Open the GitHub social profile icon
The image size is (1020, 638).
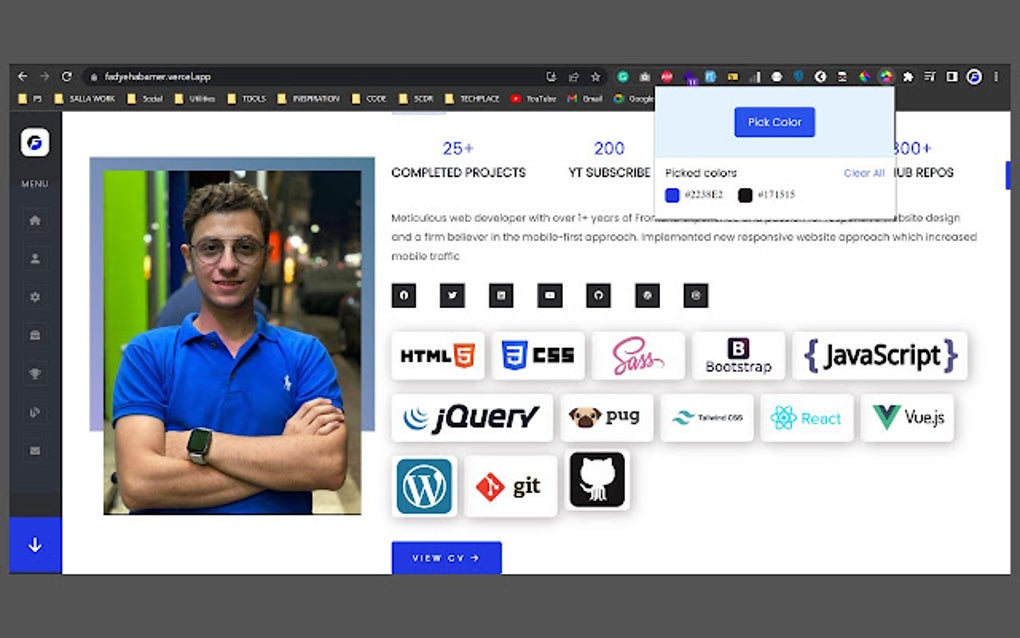pos(598,295)
